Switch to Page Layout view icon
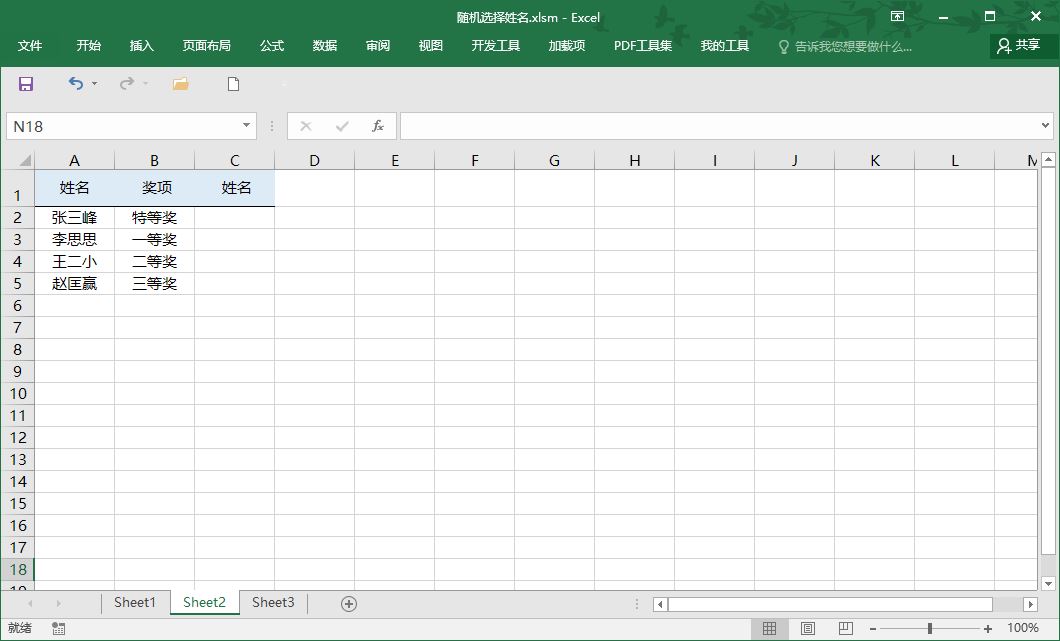 (x=808, y=628)
